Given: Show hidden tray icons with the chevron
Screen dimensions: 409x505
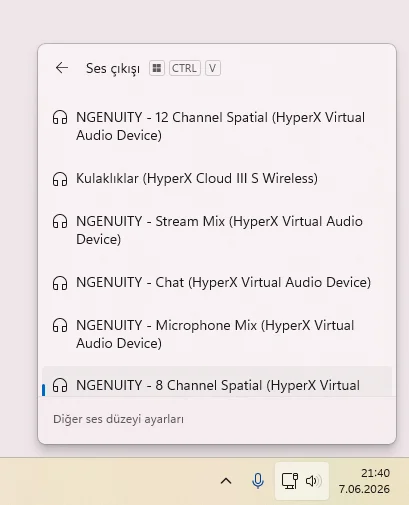Looking at the screenshot, I should (x=226, y=481).
